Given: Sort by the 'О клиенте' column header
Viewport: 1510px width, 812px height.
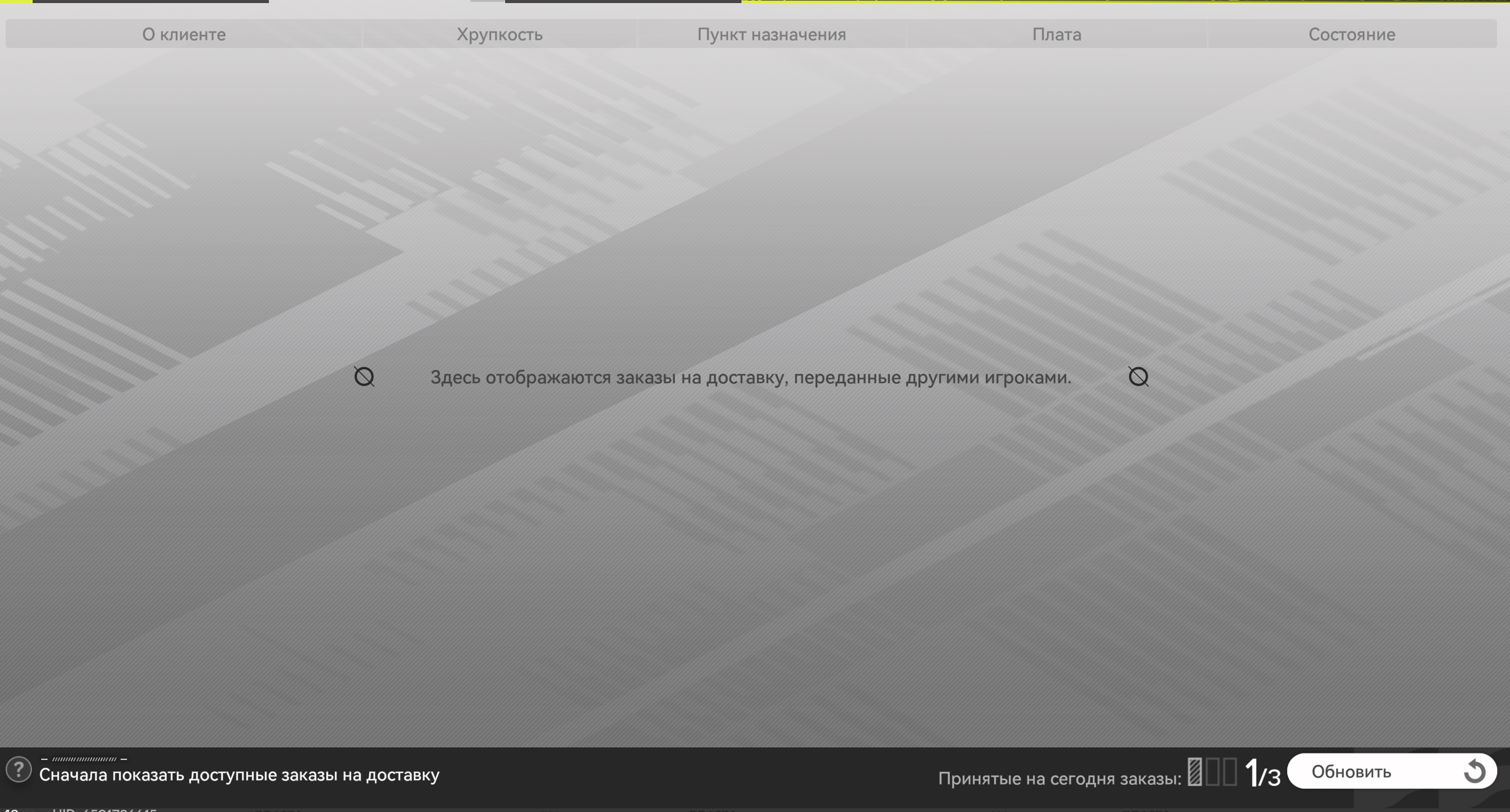Looking at the screenshot, I should (183, 34).
